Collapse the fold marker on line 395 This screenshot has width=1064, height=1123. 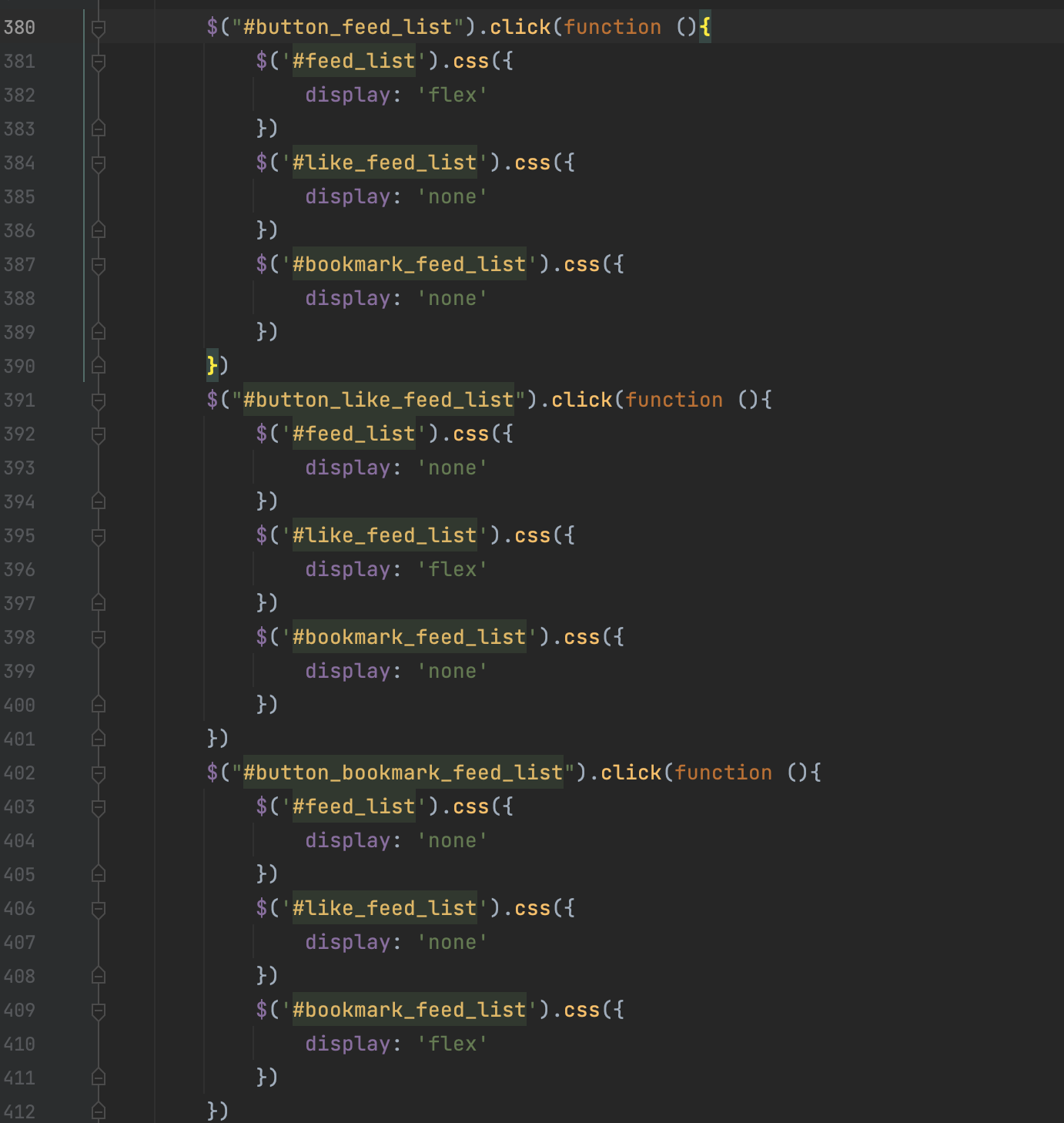(99, 537)
